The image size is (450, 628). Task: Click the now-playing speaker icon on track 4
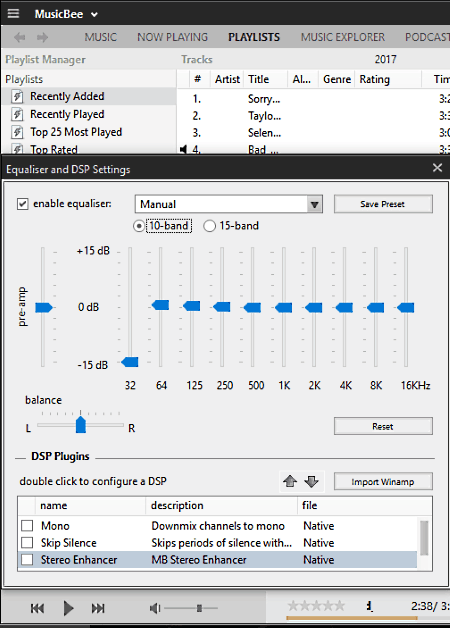tap(183, 149)
